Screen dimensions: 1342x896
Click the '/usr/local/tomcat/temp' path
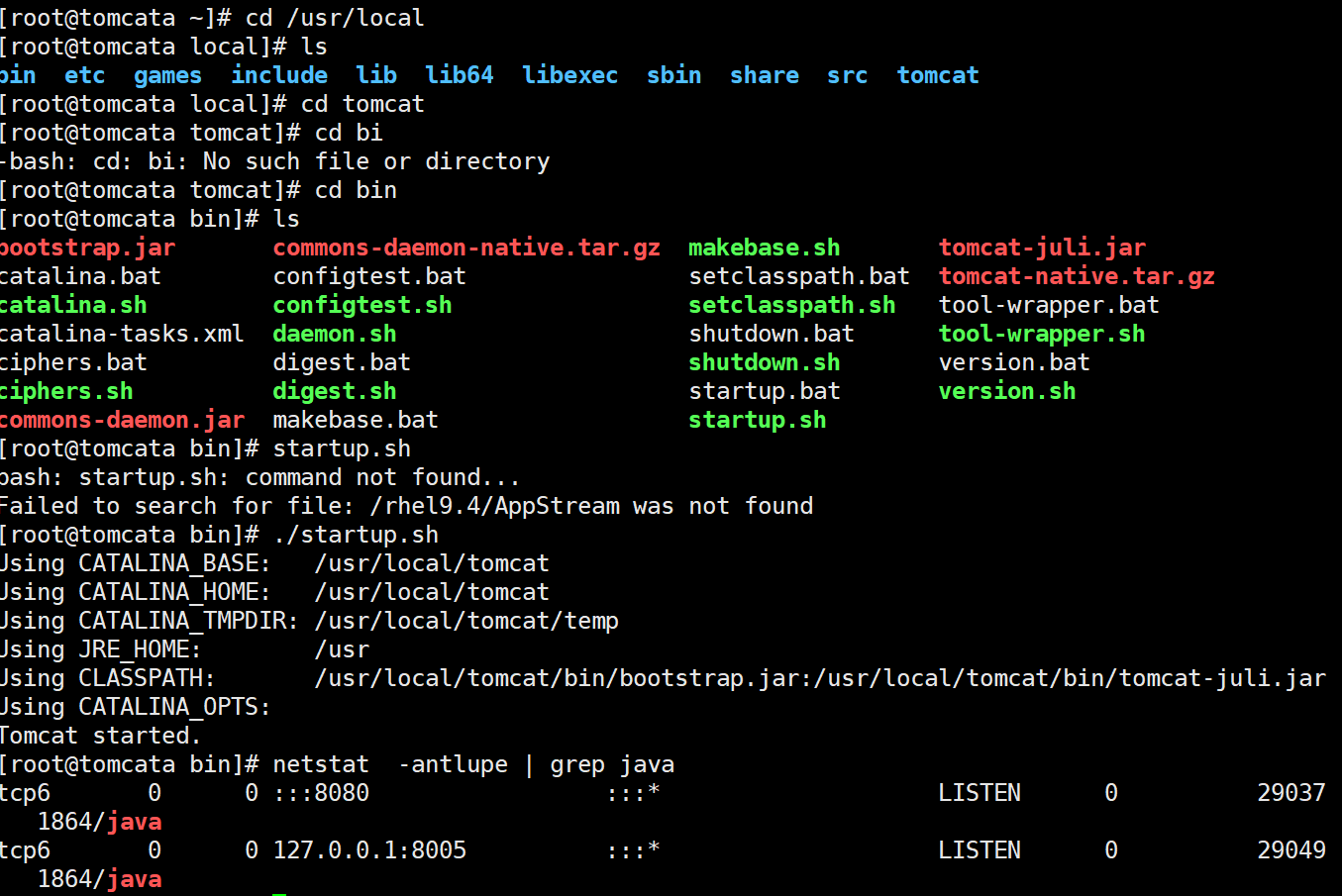click(466, 621)
